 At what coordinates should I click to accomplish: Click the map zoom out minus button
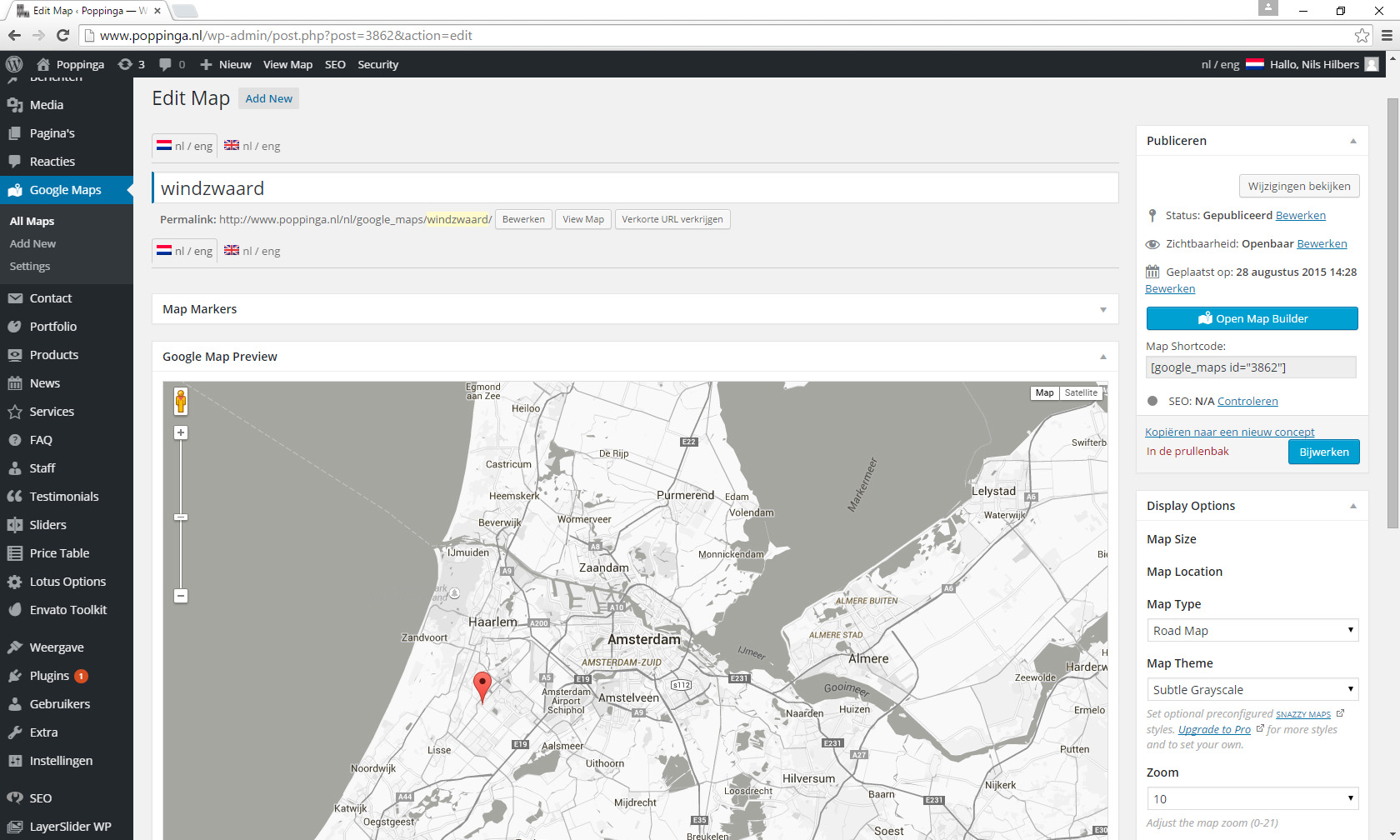coord(181,596)
